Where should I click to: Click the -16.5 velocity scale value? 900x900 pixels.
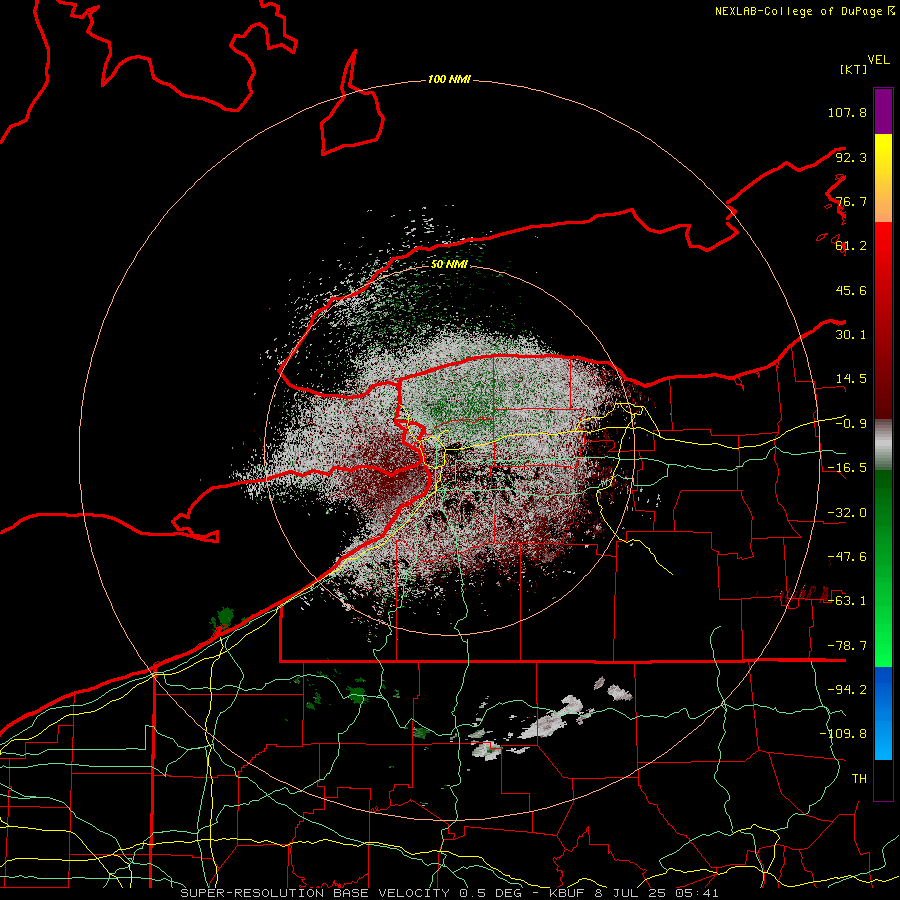coord(847,468)
